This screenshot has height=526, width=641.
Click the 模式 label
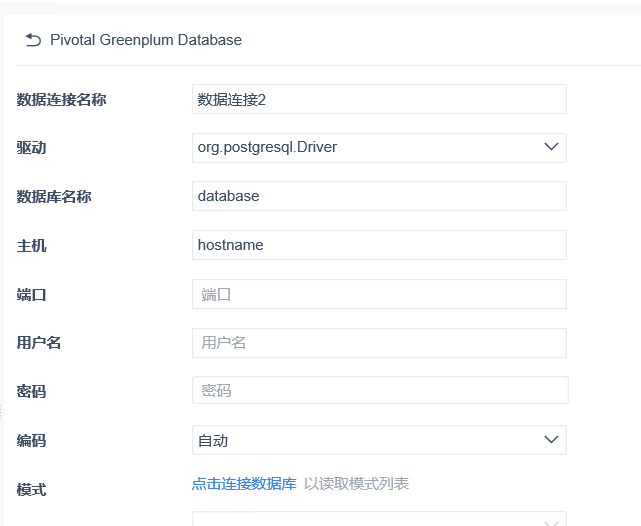31,489
